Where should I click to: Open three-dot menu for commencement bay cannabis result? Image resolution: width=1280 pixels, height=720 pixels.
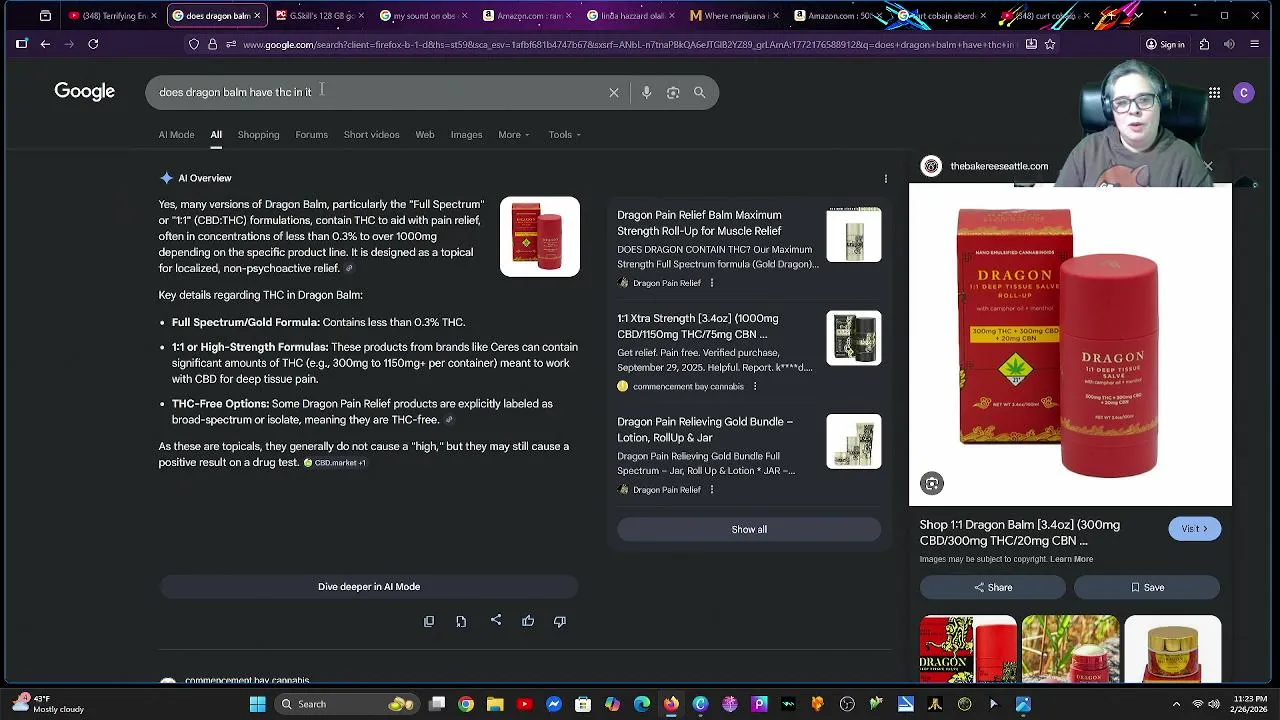pos(755,386)
